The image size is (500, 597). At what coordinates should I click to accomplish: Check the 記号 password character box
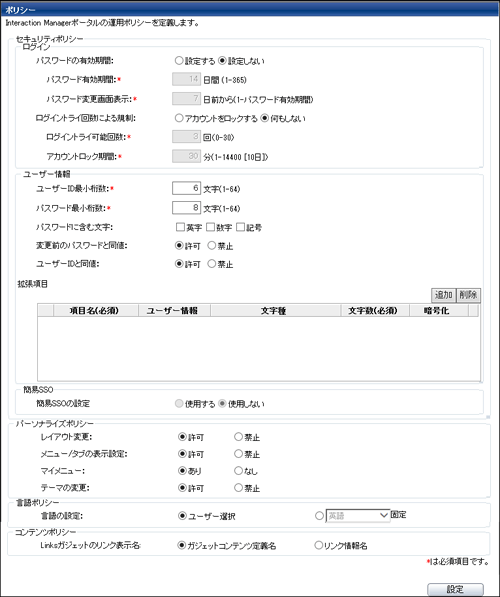pyautogui.click(x=240, y=227)
